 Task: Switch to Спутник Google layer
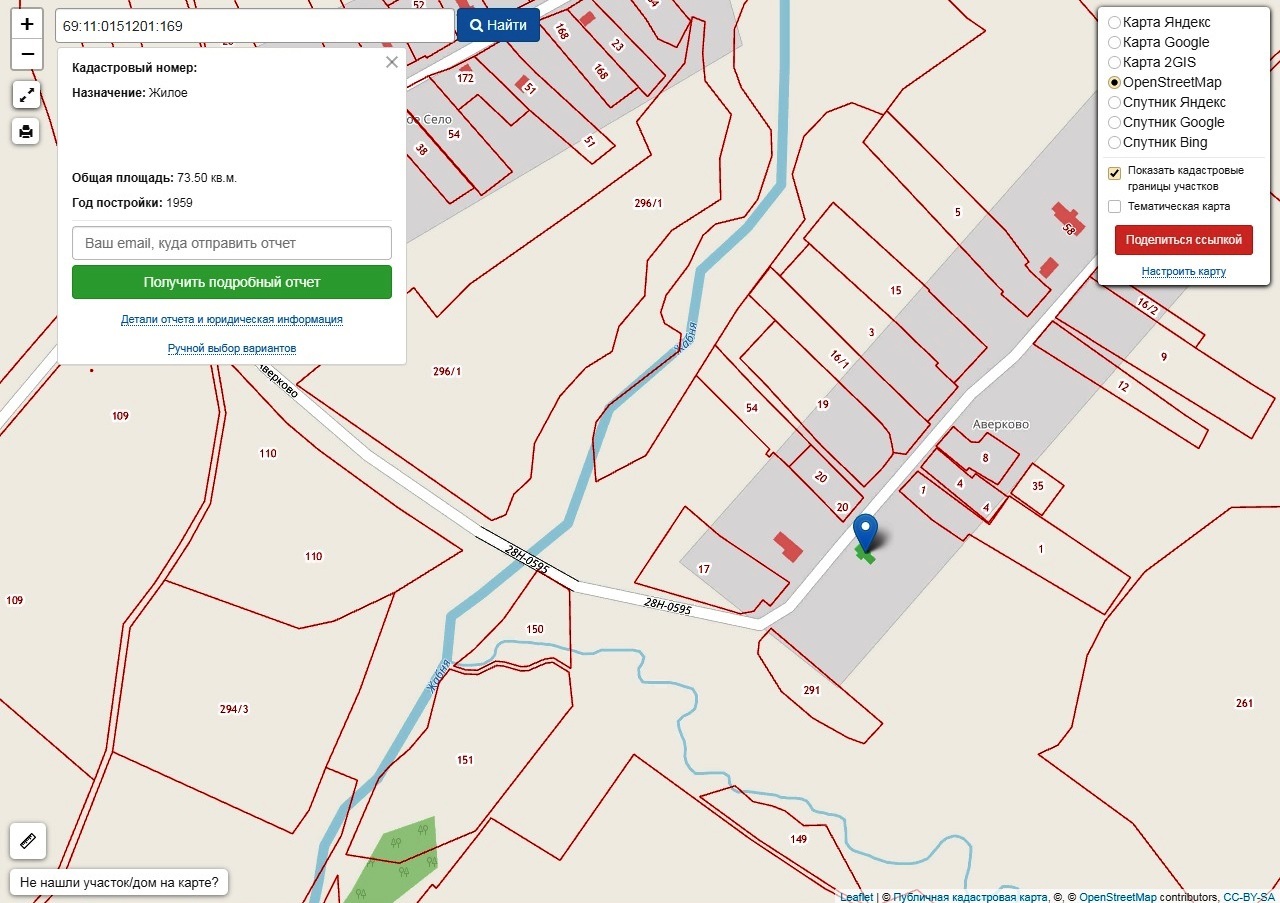[x=1114, y=122]
